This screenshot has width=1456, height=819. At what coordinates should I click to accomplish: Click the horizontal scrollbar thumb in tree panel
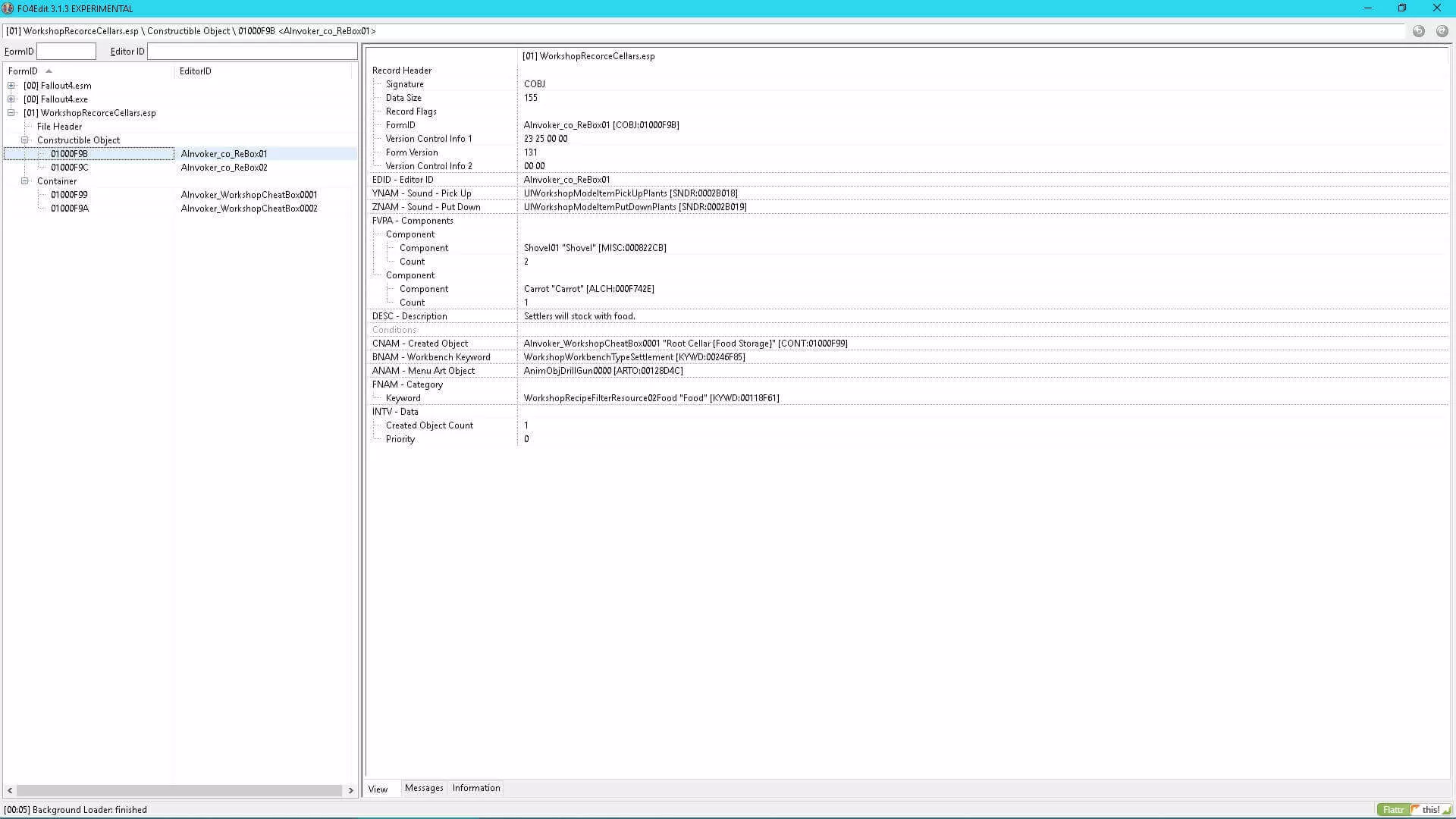(179, 790)
